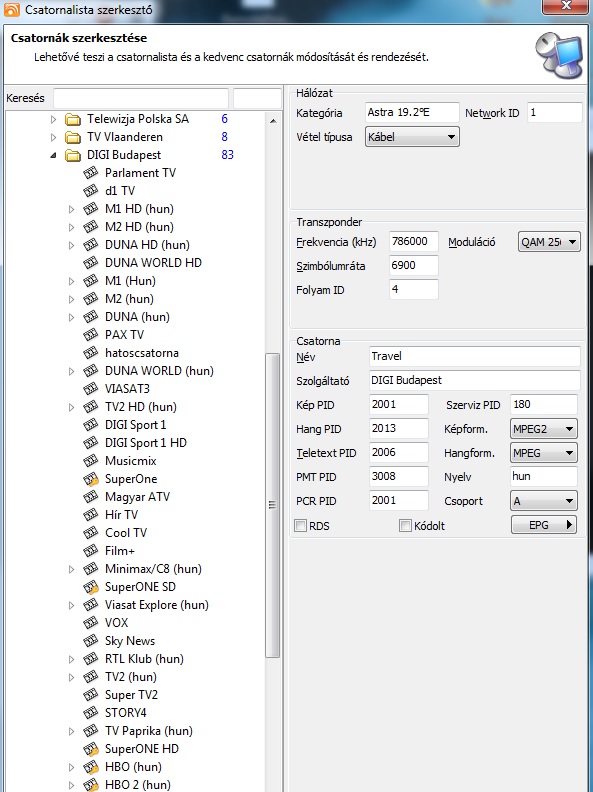The height and width of the screenshot is (792, 593).
Task: Collapse the DIGI Budapest folder
Action: pos(54,155)
